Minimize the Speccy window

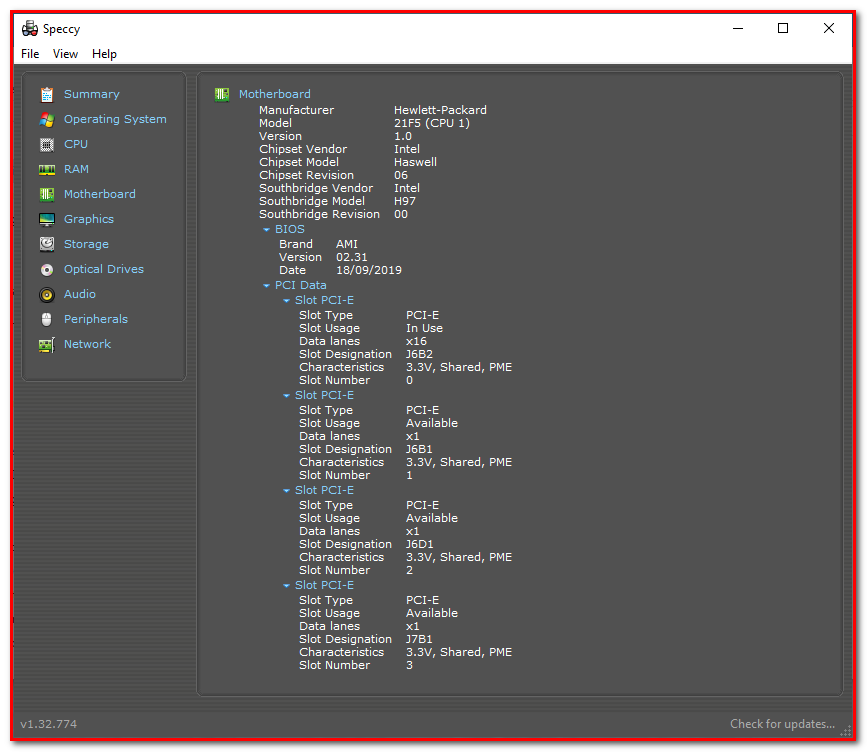tap(738, 28)
